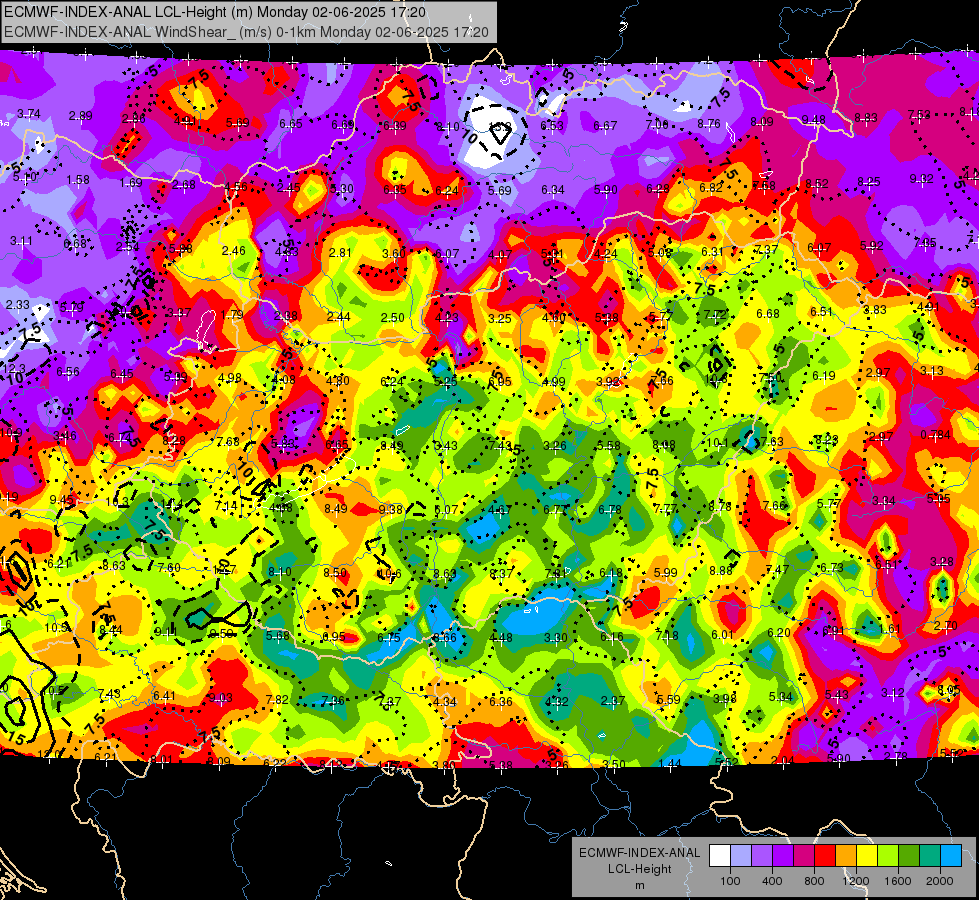Click 'ECMWF-INDEX-ANAL' text in the legend box
Screen dimensions: 979x900
coord(640,853)
